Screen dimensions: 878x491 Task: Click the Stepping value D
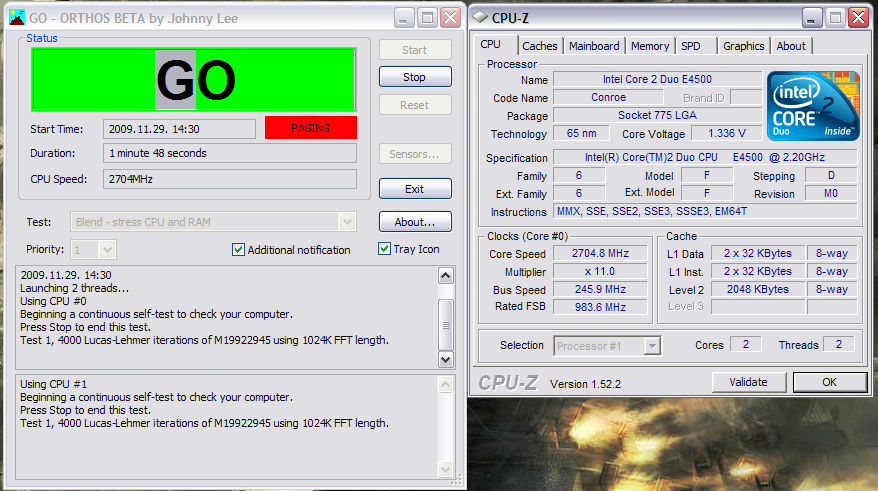pyautogui.click(x=831, y=175)
